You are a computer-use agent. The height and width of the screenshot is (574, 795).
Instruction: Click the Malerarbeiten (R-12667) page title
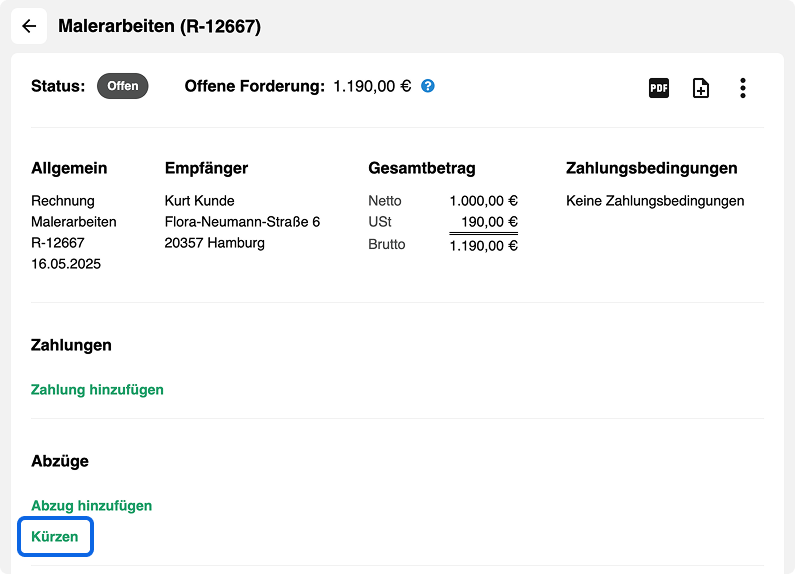[x=159, y=26]
